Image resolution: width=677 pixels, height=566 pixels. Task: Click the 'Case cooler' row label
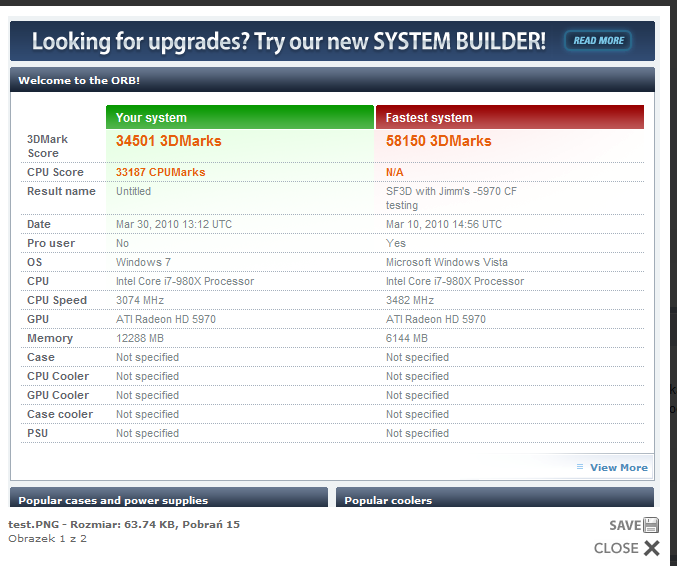coord(60,414)
